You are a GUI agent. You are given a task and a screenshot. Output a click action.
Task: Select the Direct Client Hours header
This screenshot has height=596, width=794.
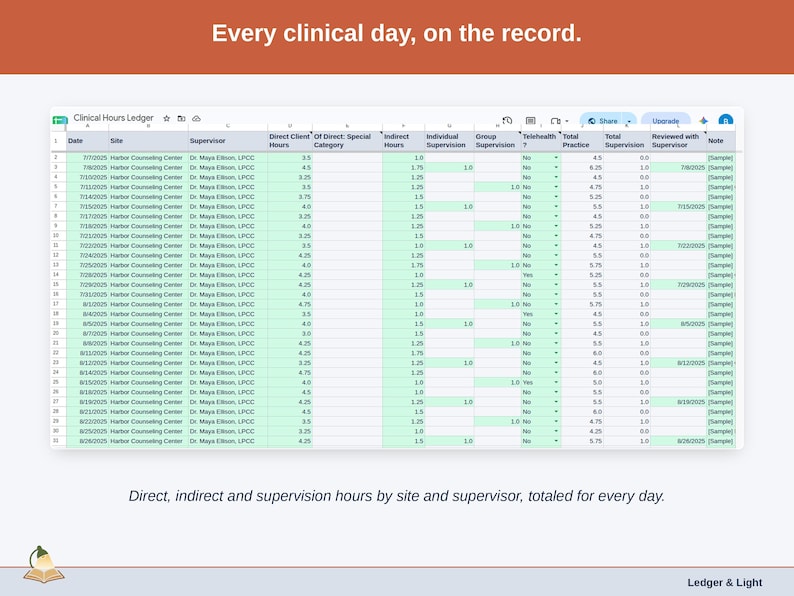[290, 141]
